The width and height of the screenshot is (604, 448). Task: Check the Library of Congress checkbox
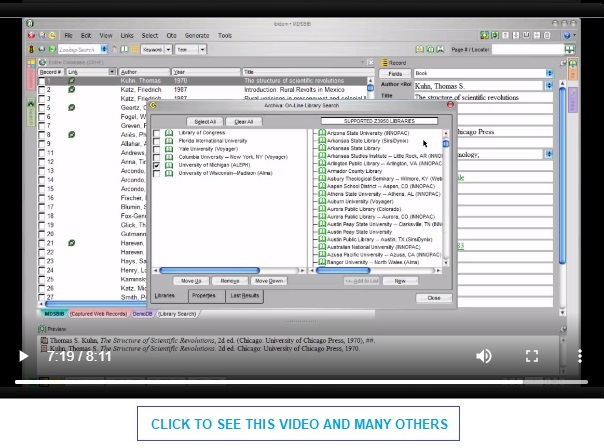156,133
